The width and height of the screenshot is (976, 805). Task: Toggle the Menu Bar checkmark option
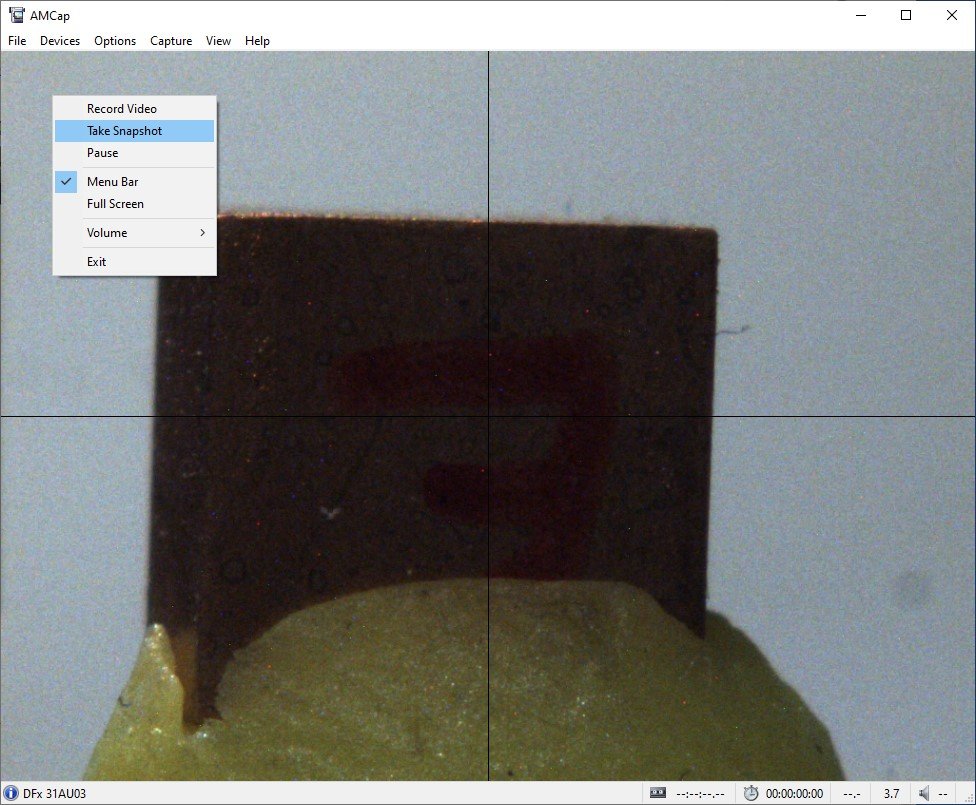(112, 182)
